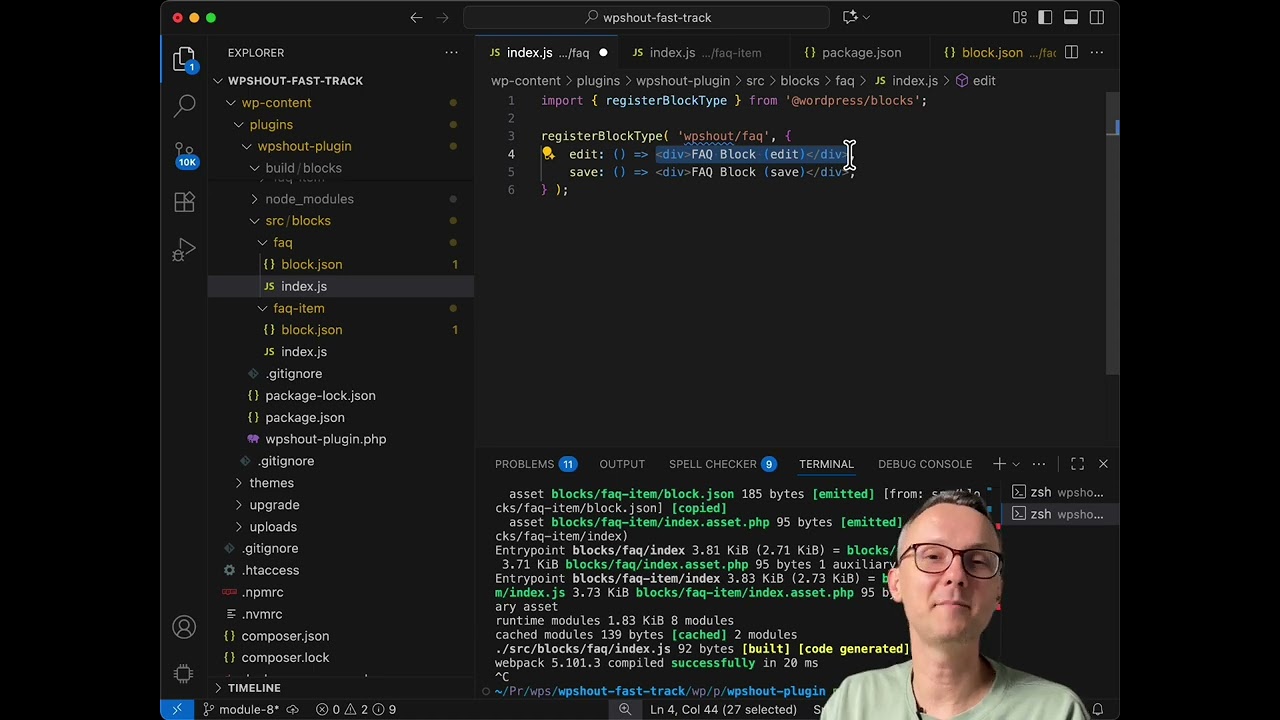
Task: Click the editor vertical scrollbar
Action: click(1114, 234)
